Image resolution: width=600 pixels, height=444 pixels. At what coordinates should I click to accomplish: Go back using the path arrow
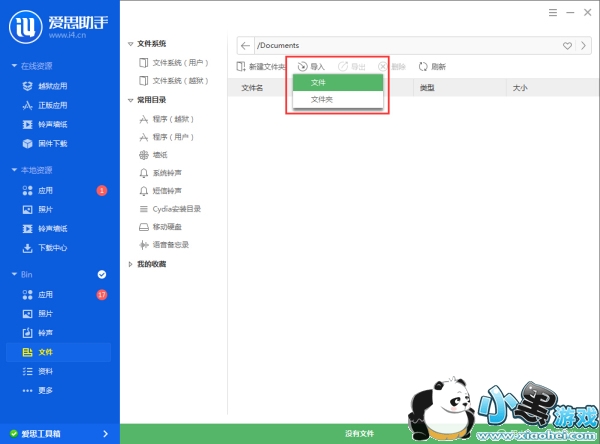click(x=245, y=46)
